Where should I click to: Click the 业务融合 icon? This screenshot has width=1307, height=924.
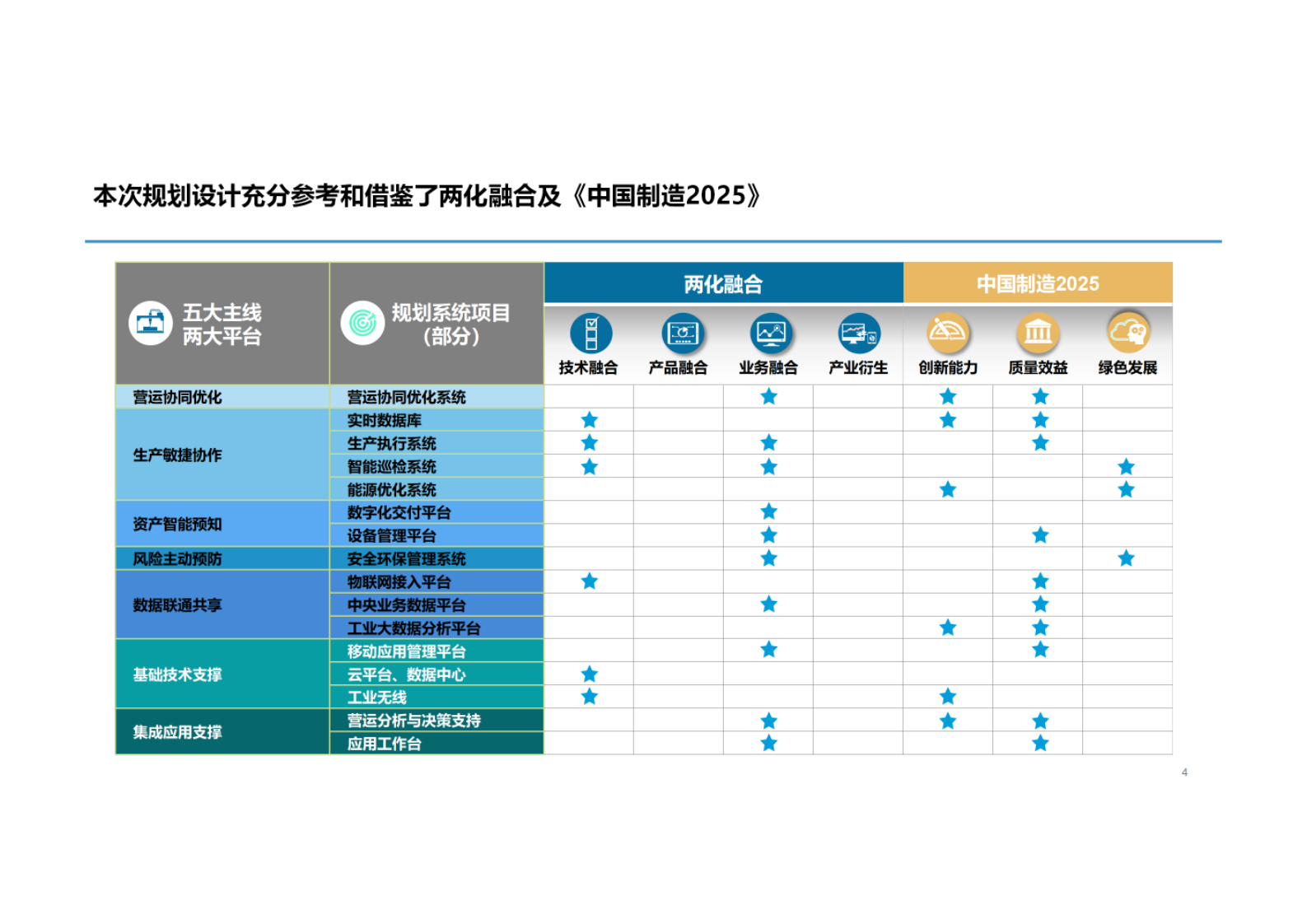[770, 334]
